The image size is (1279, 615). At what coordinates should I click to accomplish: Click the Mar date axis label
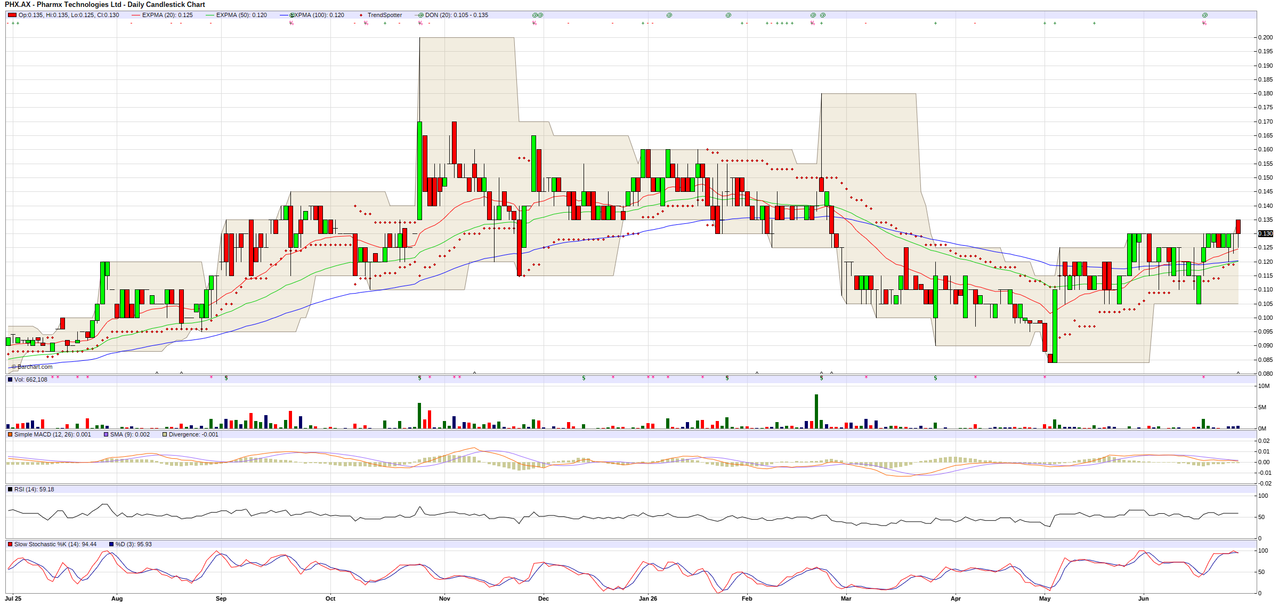pos(846,598)
